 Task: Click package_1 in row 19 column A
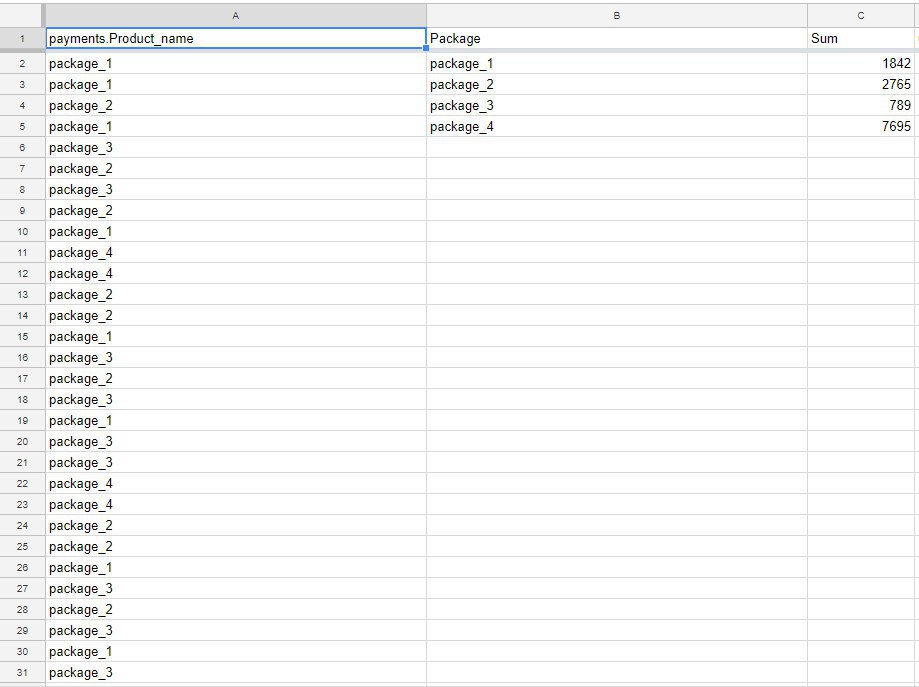236,421
